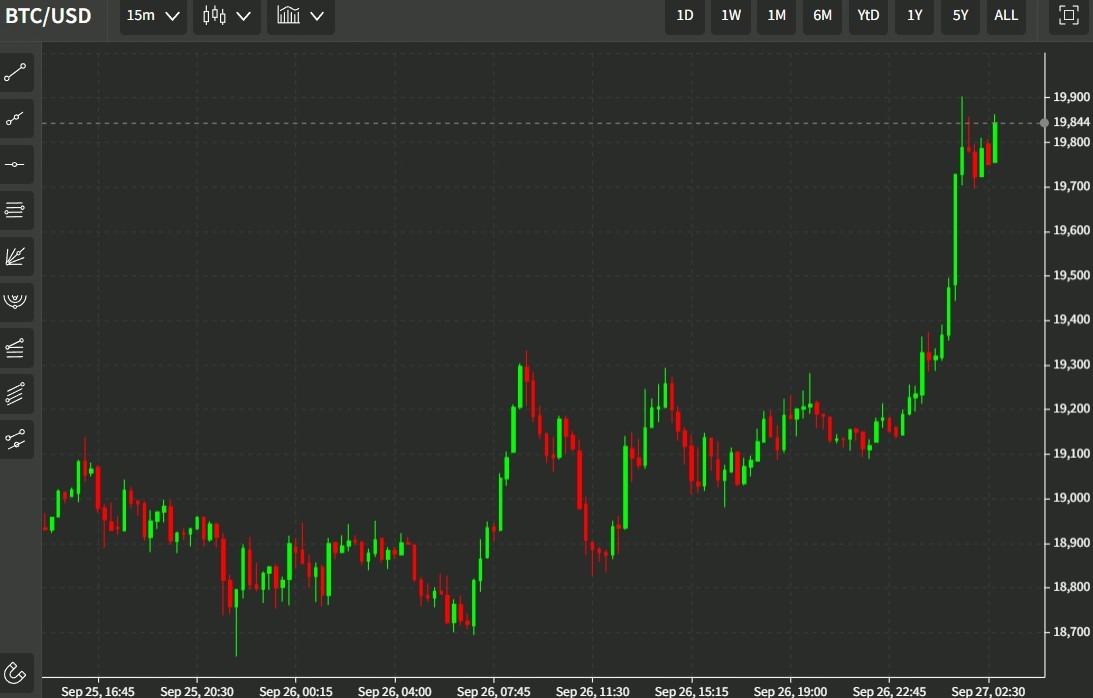Click the BTC/USD symbol title
1093x698 pixels.
pos(48,15)
